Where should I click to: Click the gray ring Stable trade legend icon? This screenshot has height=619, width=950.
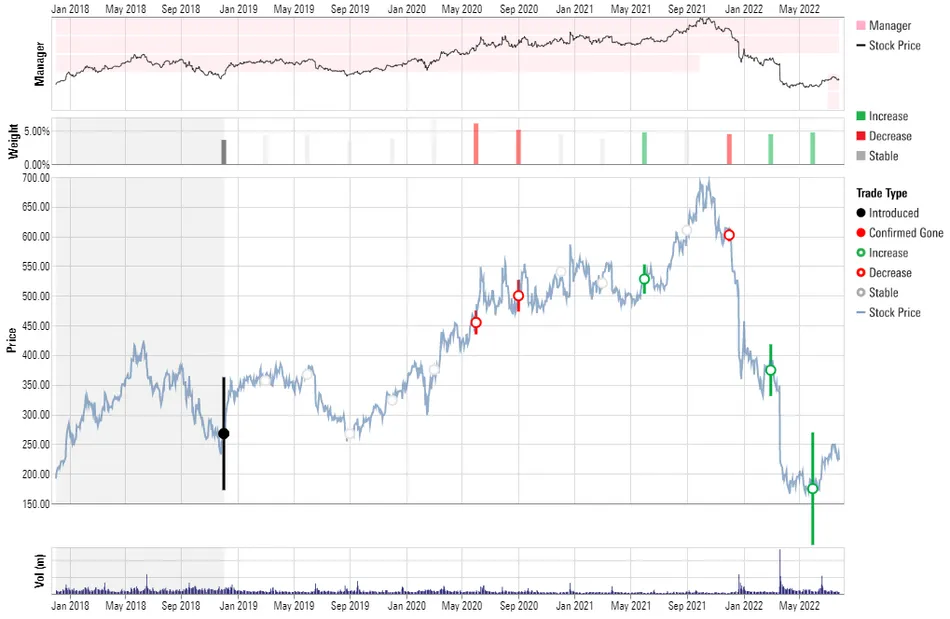(x=861, y=293)
